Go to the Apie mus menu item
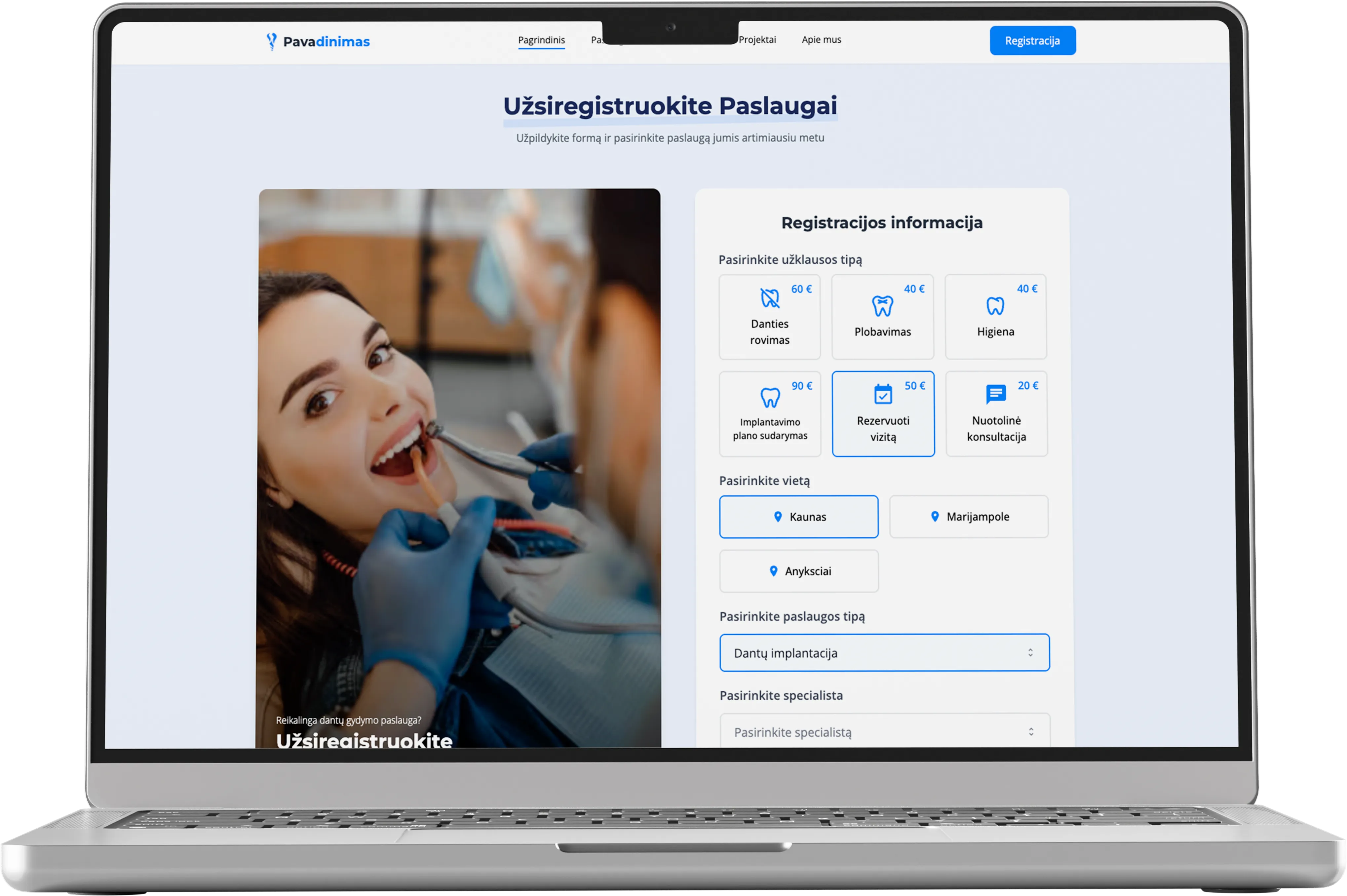This screenshot has width=1347, height=896. [821, 39]
